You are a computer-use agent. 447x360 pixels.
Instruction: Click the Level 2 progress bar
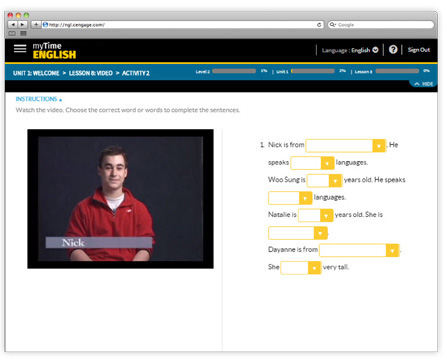coord(234,71)
